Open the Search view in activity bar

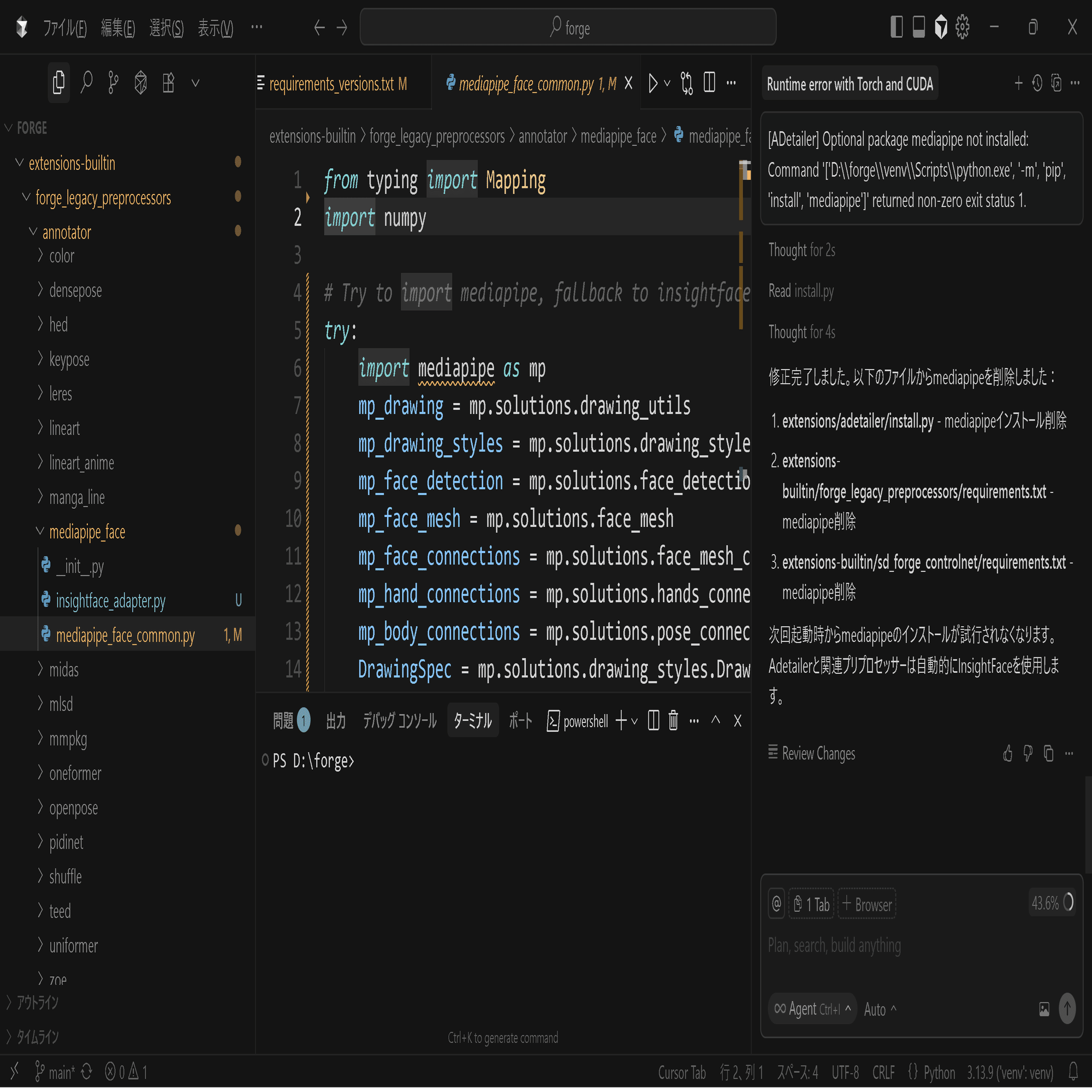point(86,83)
